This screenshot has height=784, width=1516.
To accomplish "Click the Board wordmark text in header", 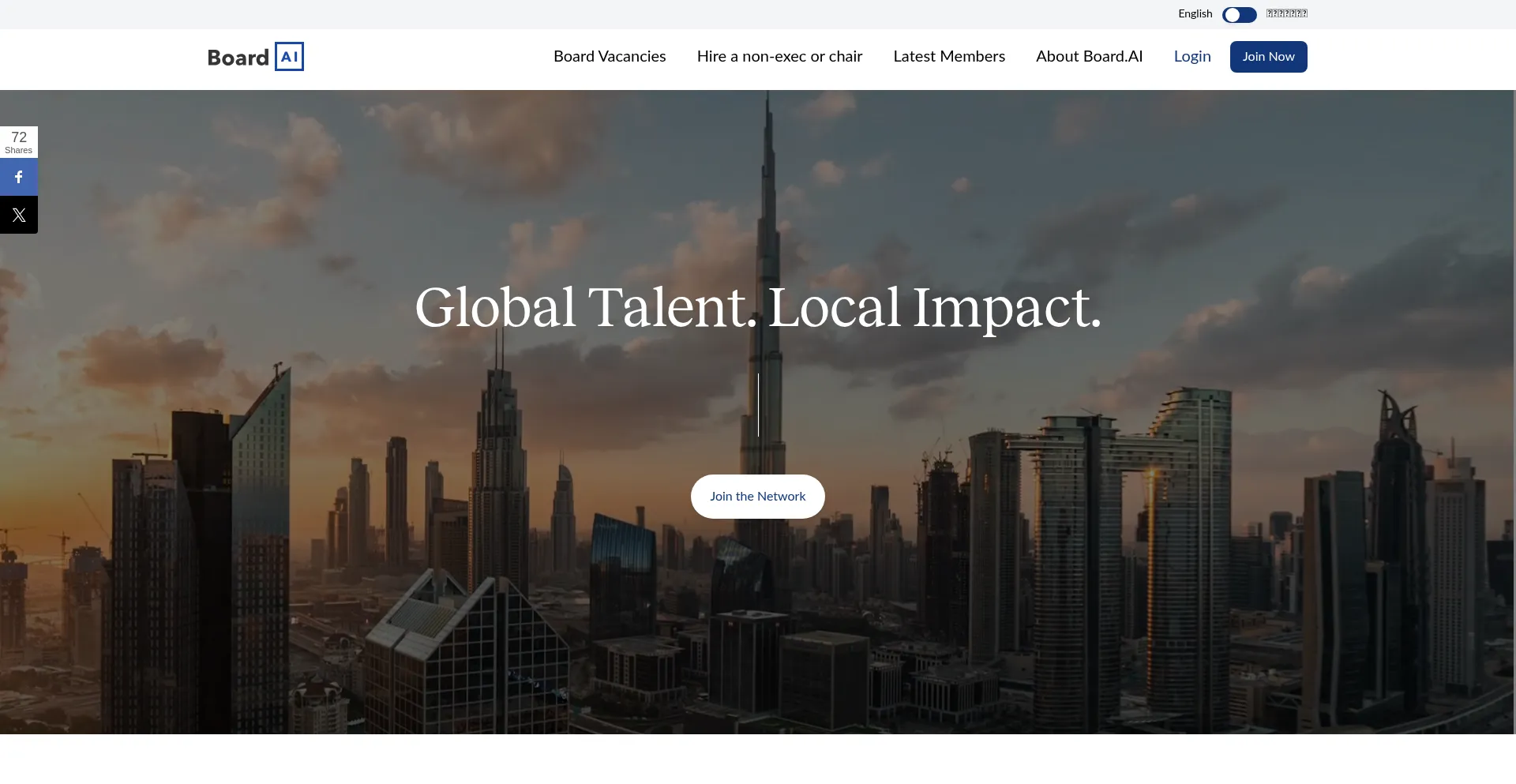I will tap(238, 58).
